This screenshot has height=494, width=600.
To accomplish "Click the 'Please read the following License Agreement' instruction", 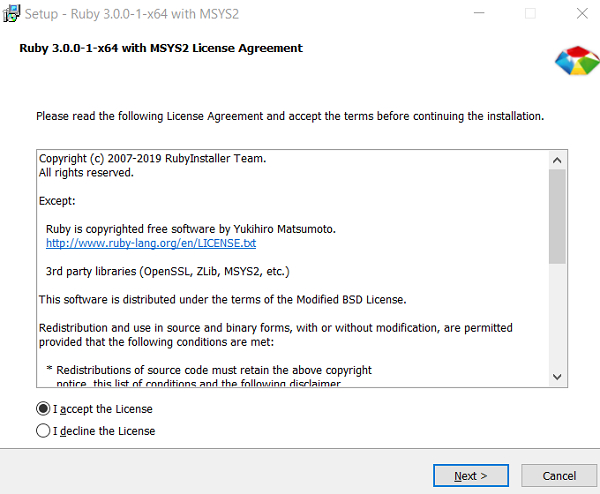I will pos(290,116).
